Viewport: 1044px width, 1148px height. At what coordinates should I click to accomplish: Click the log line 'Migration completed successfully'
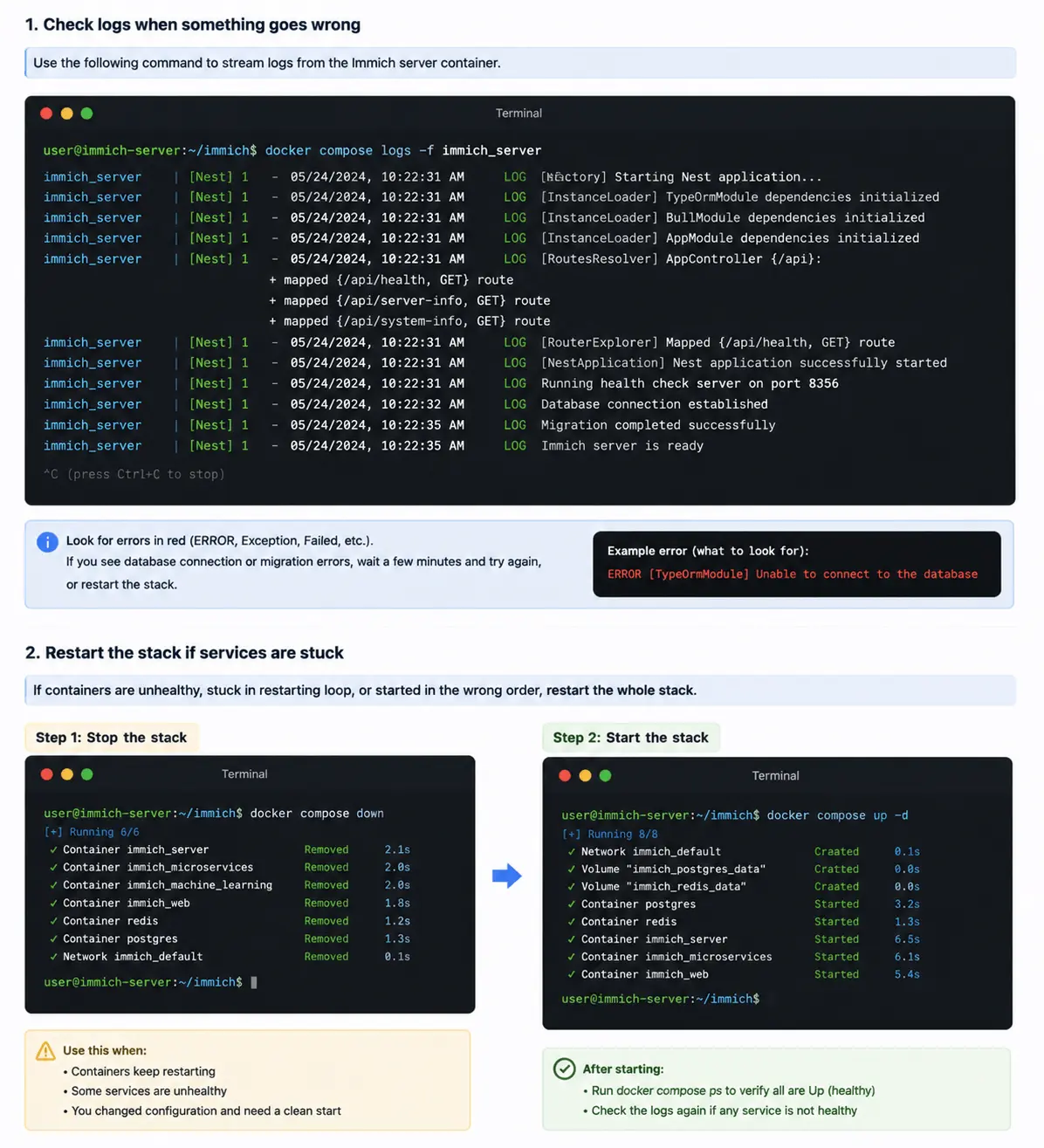point(658,425)
